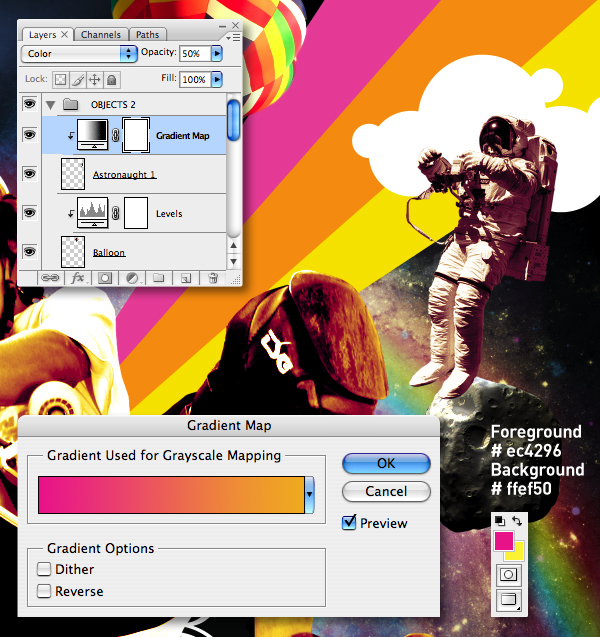Click the Opacity 50% input field

(195, 53)
